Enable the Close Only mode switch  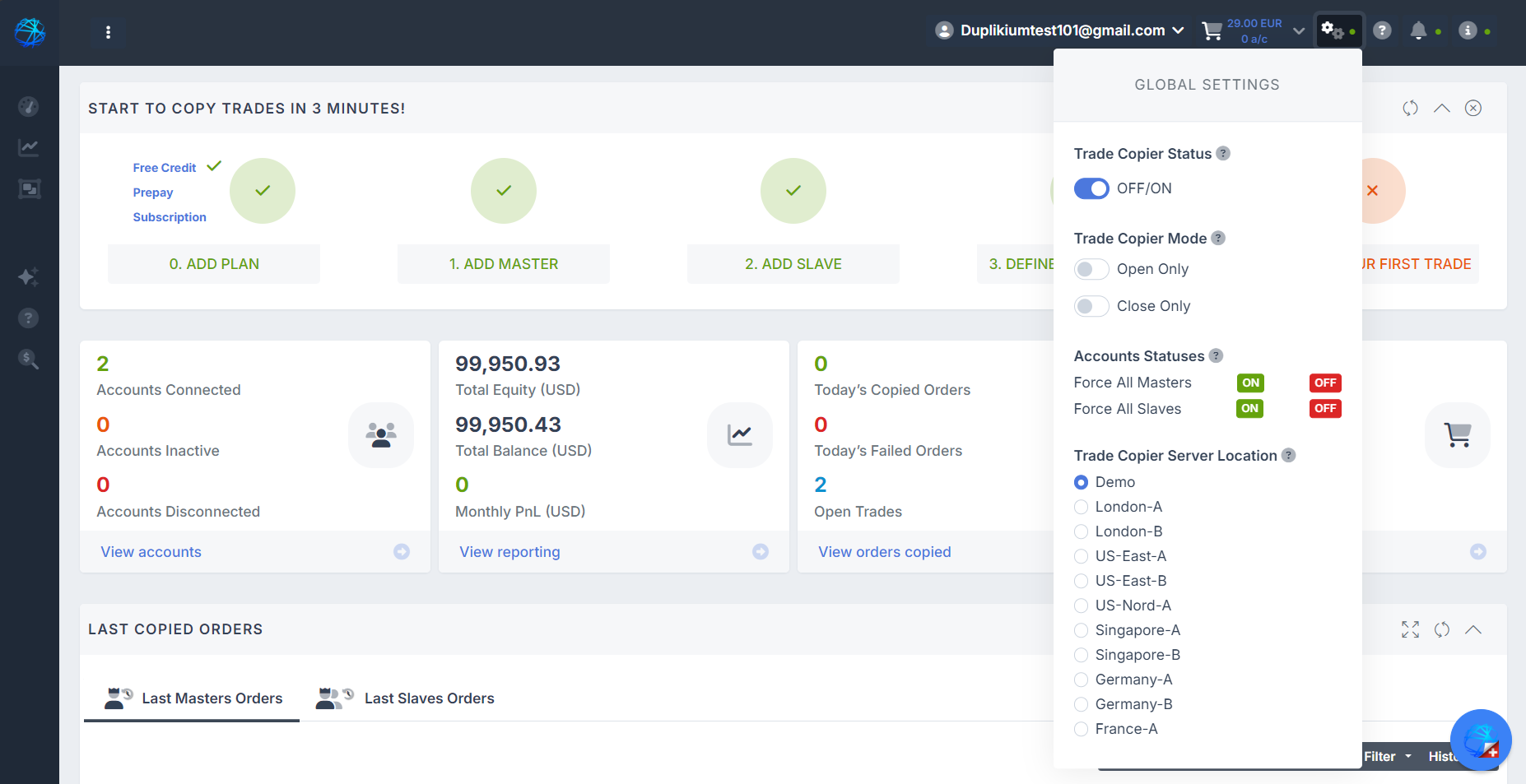(x=1091, y=306)
